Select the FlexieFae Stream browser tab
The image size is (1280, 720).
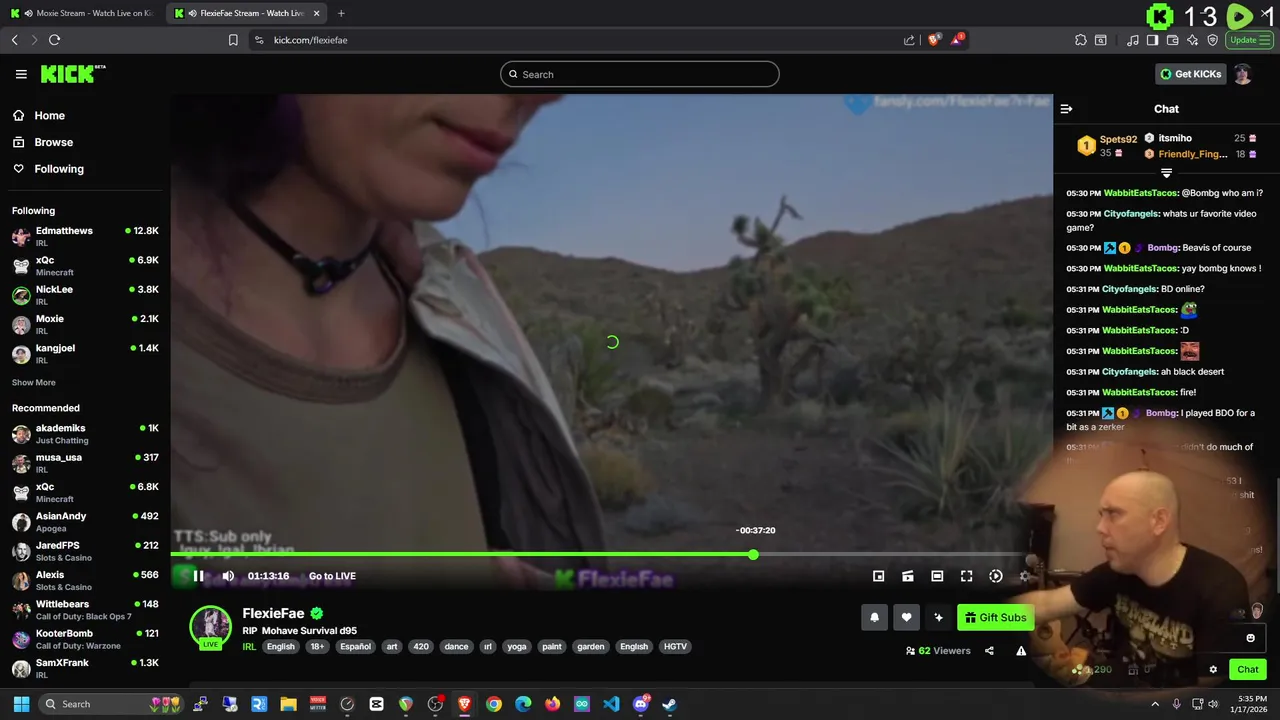coord(245,13)
